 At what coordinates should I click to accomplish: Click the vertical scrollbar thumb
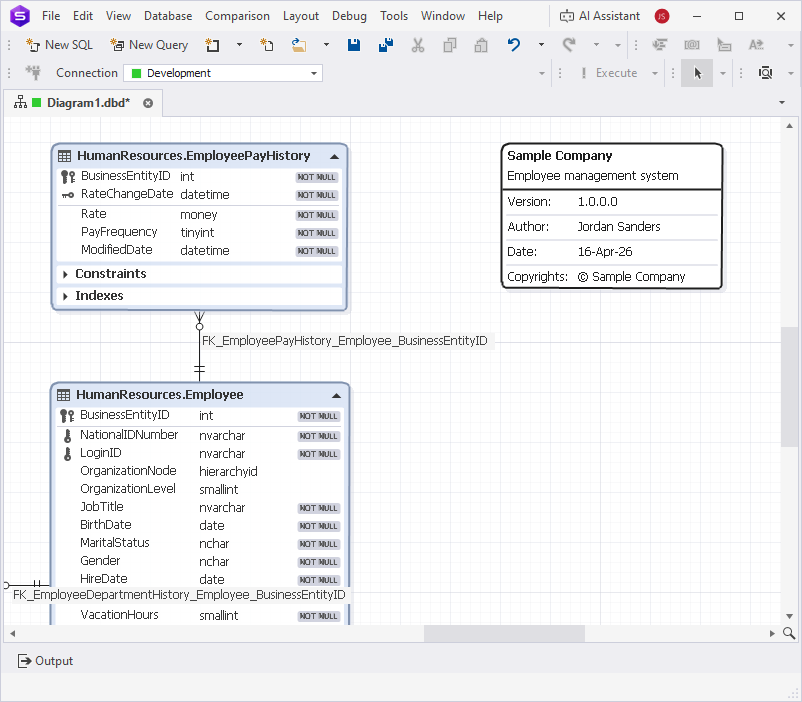point(788,386)
